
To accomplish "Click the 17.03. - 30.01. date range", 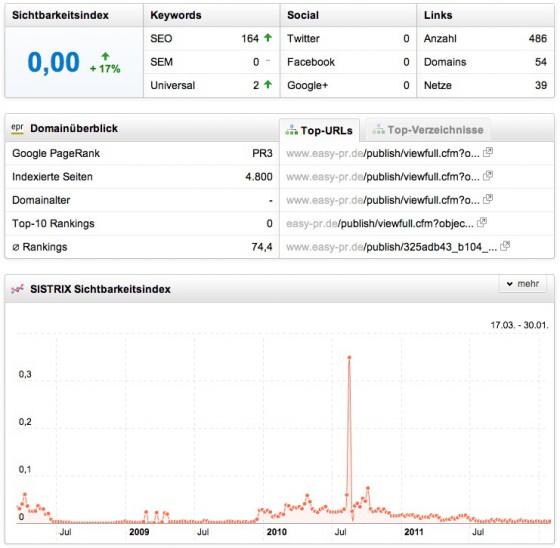I will pos(519,325).
